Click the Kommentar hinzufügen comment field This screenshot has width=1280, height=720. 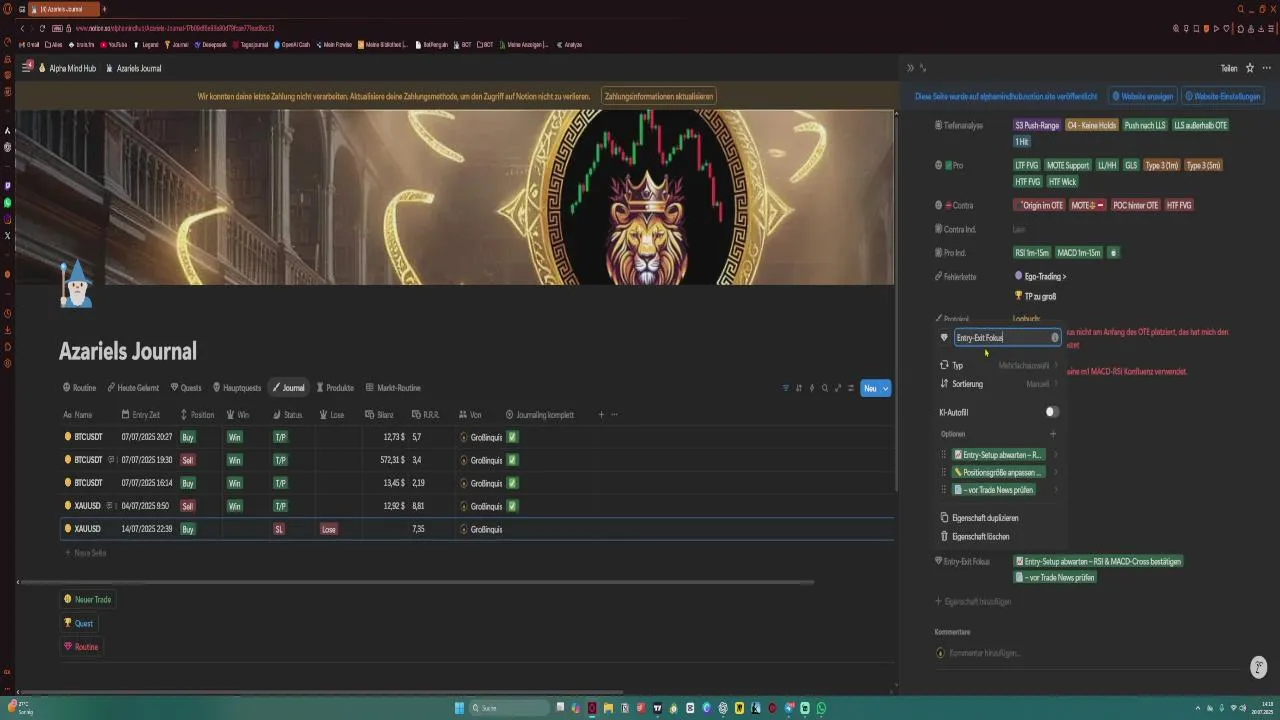coord(984,653)
